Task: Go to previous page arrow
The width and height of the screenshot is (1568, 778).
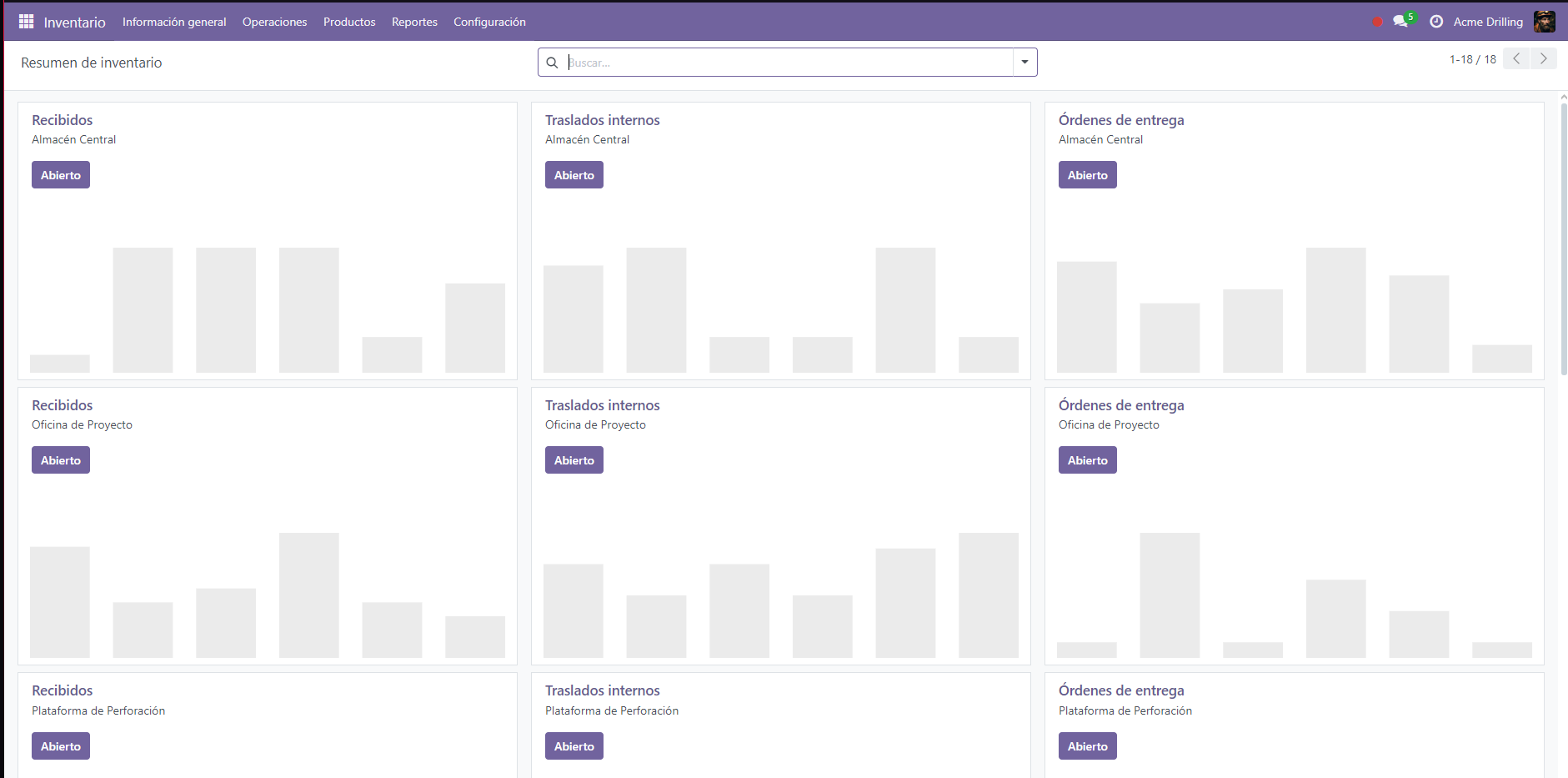Action: [1516, 58]
